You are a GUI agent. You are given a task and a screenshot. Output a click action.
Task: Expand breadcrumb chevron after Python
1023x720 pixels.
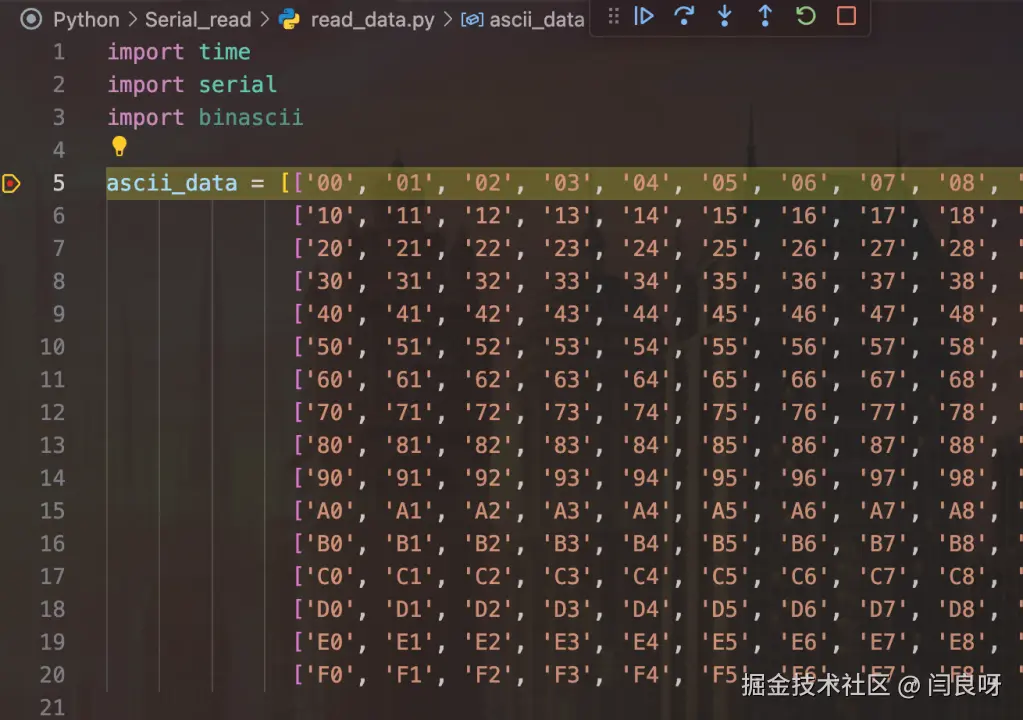pos(132,20)
